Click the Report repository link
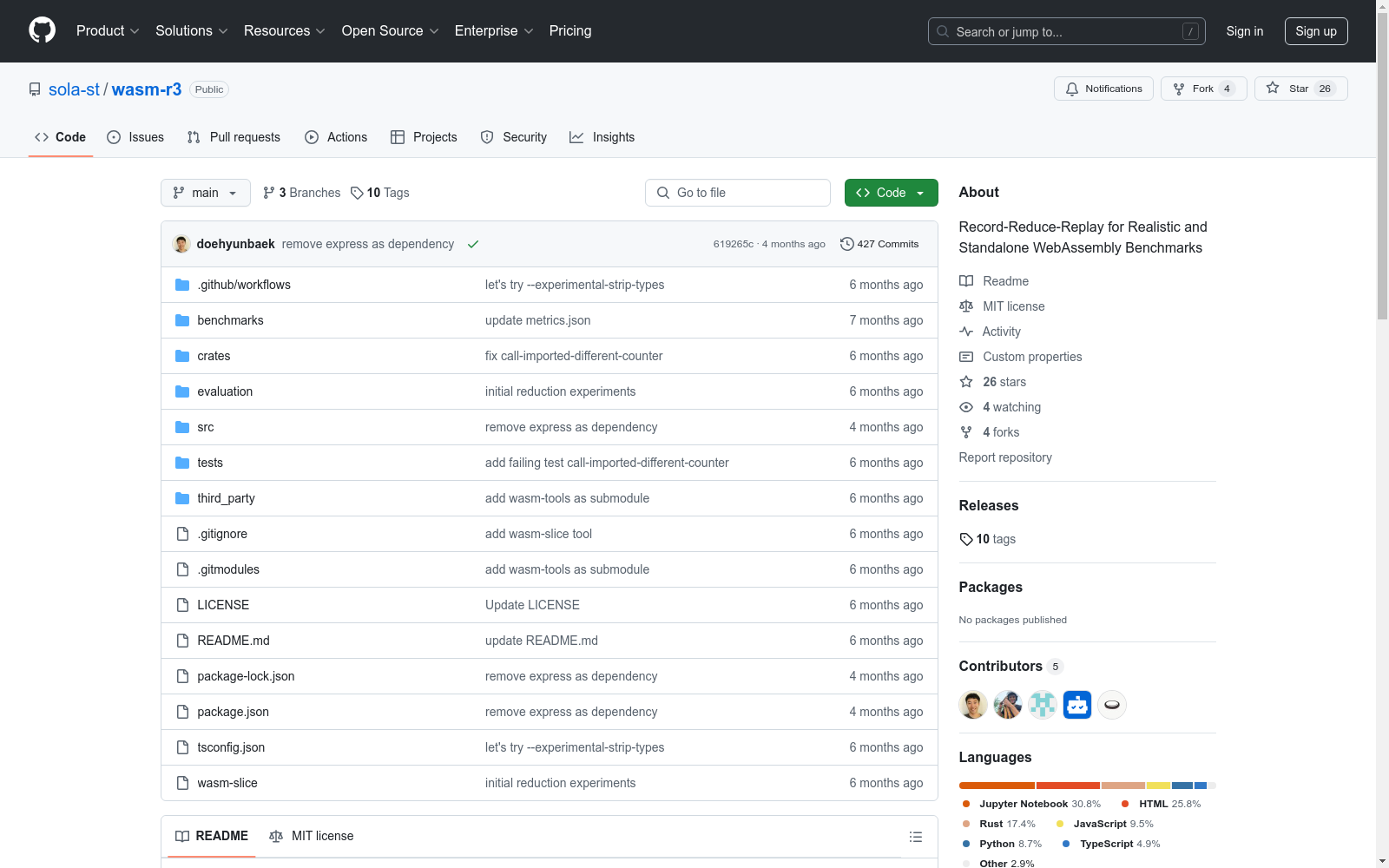 tap(1005, 457)
